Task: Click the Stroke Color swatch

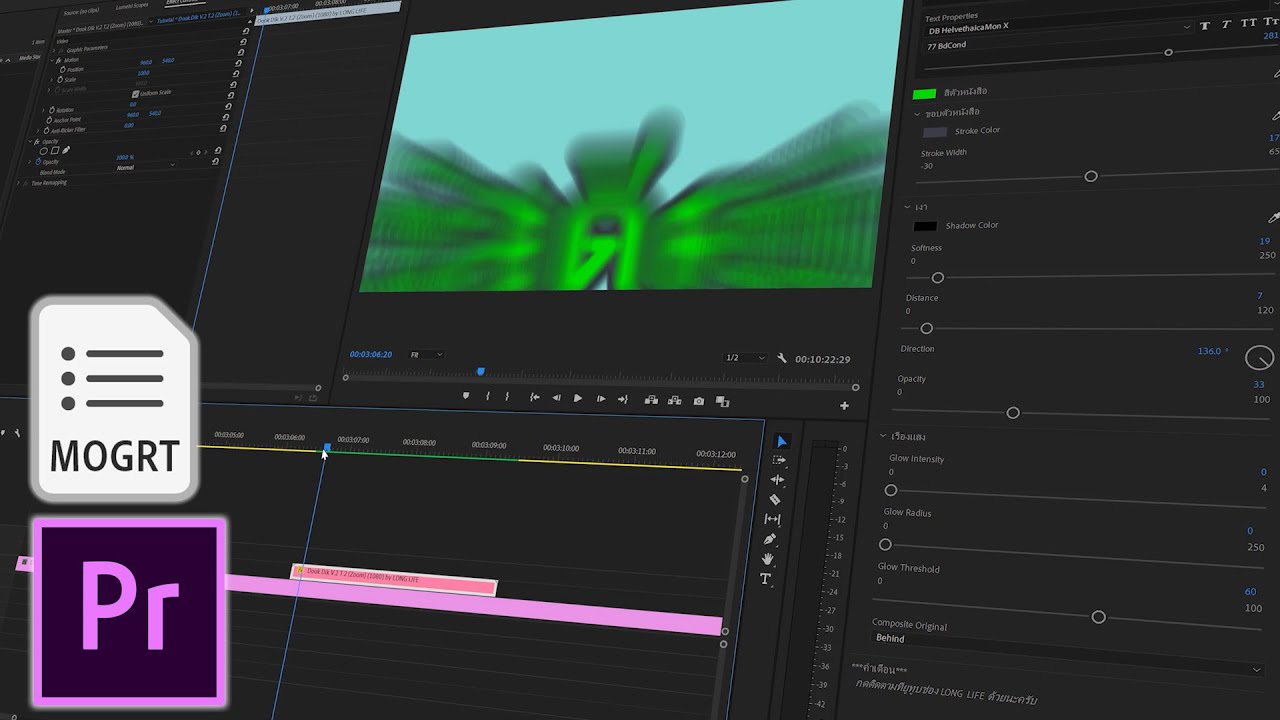Action: point(934,132)
